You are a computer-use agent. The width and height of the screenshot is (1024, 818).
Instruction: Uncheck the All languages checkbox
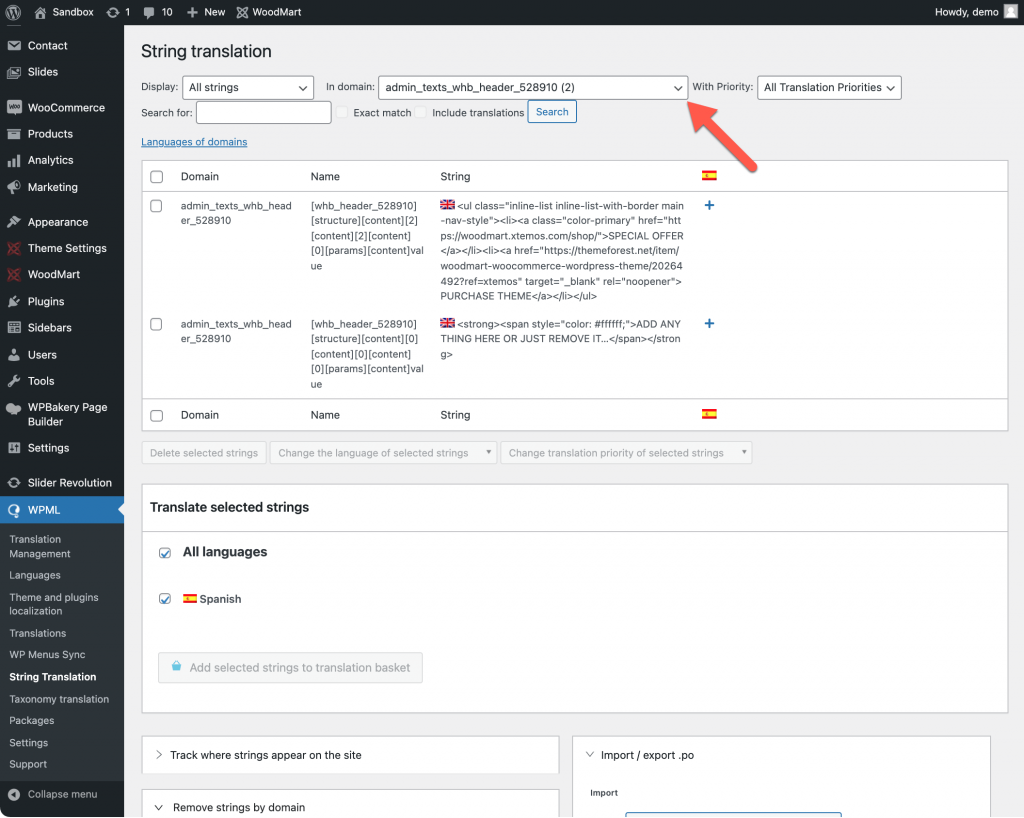[x=165, y=553]
